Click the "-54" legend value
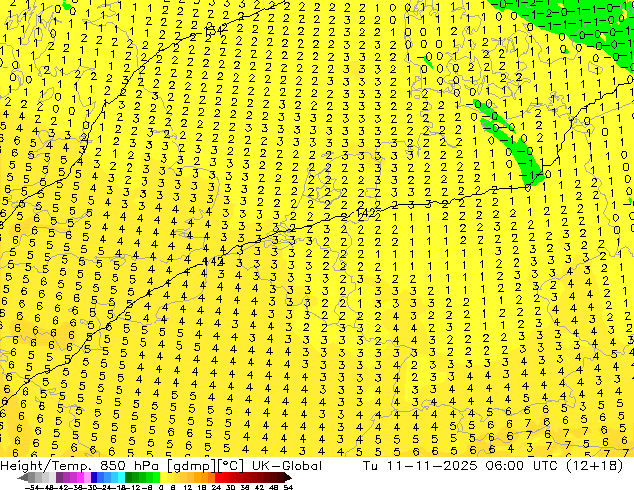Viewport: 634px width, 490px height. (x=32, y=488)
